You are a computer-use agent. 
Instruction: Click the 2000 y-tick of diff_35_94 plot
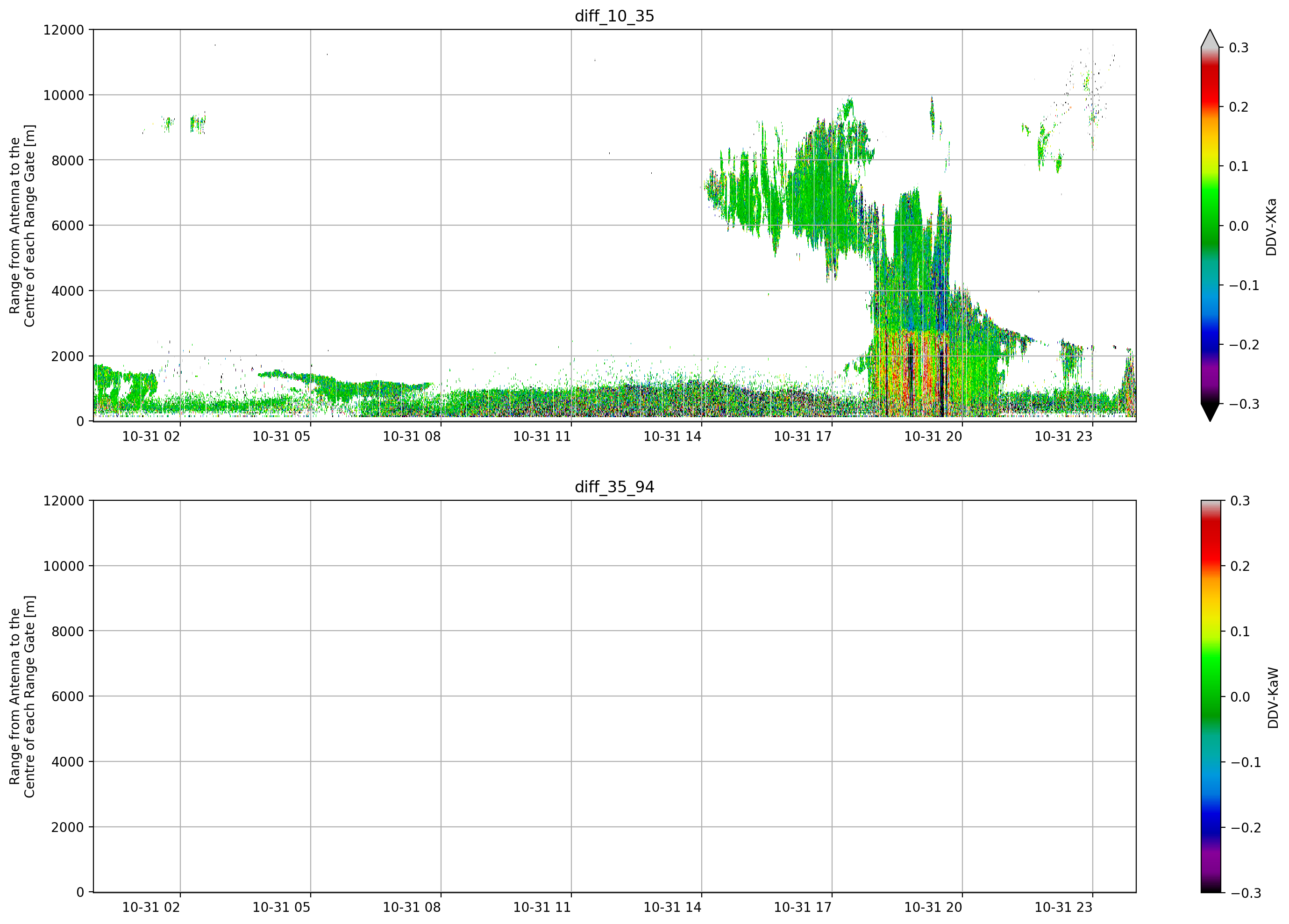[68, 827]
